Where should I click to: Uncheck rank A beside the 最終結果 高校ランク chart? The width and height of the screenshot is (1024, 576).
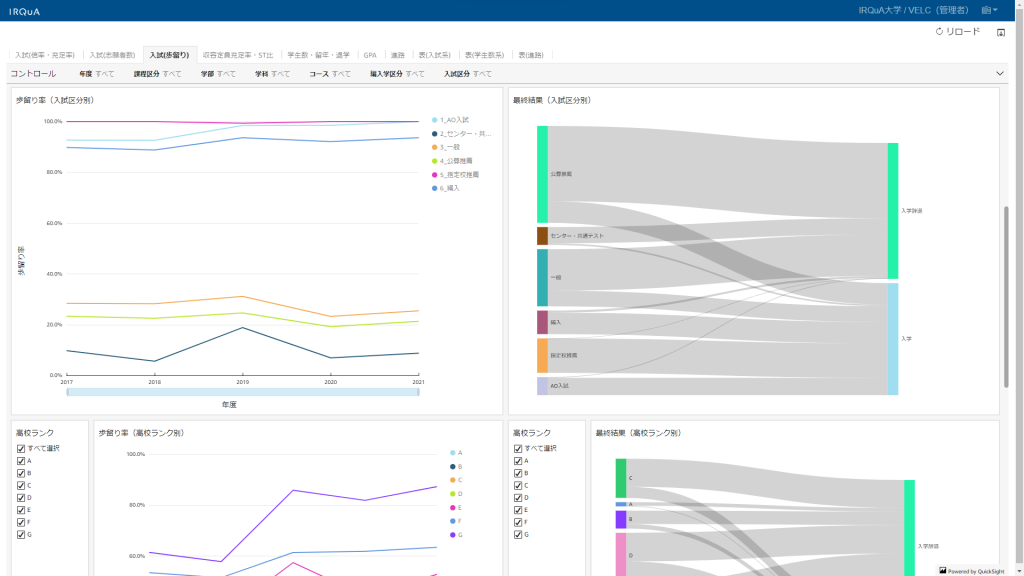518,462
